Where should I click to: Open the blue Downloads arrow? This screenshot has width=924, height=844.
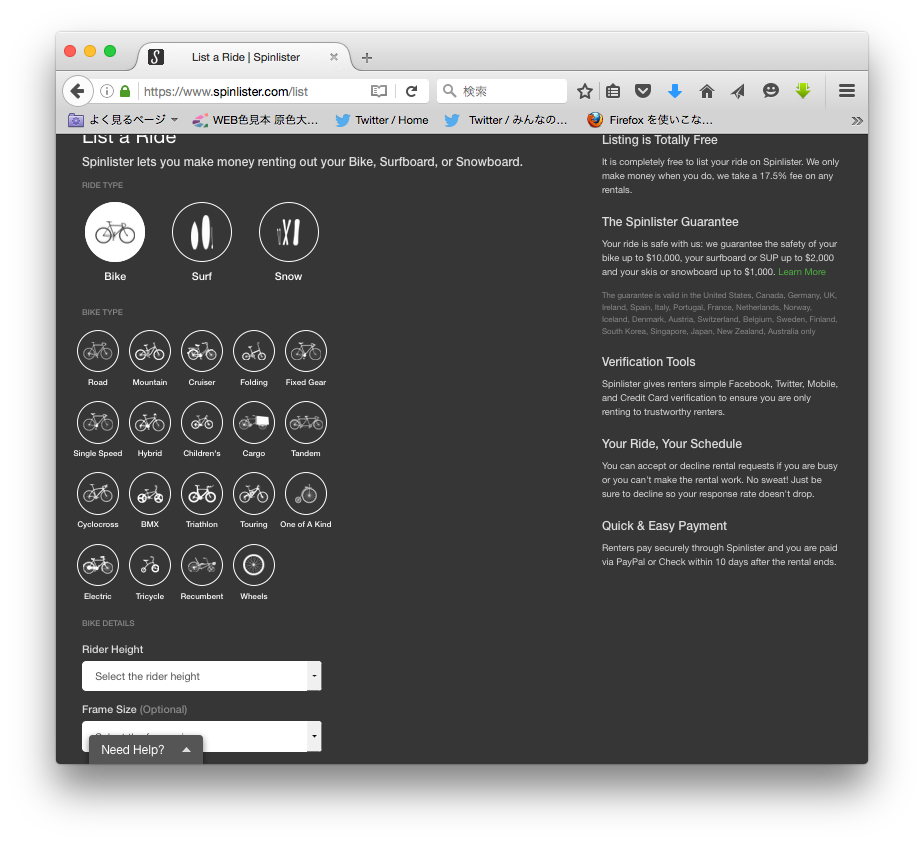pos(675,91)
